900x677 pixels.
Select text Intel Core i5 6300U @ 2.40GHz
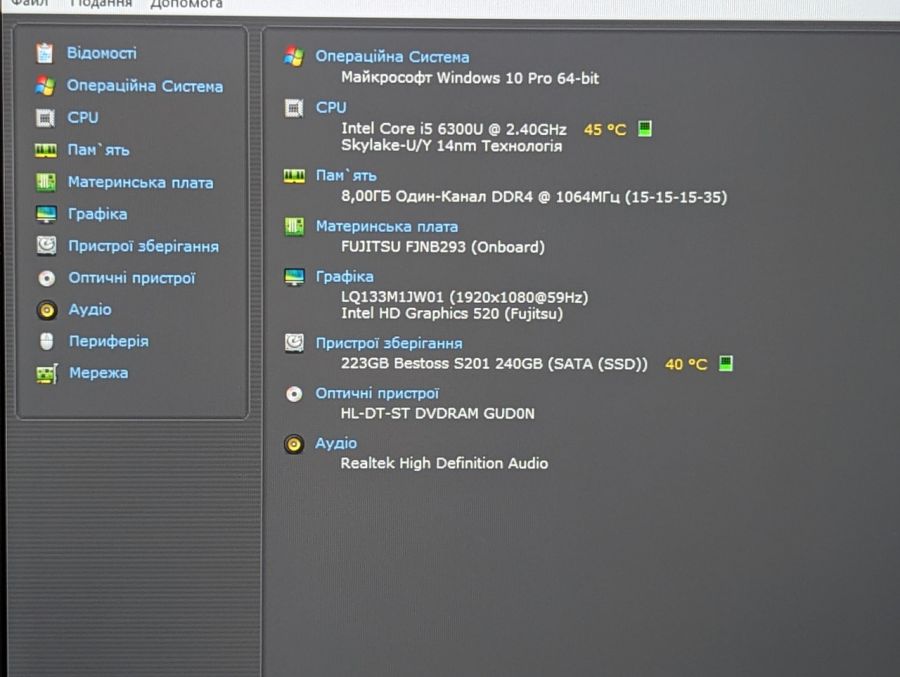[x=453, y=129]
